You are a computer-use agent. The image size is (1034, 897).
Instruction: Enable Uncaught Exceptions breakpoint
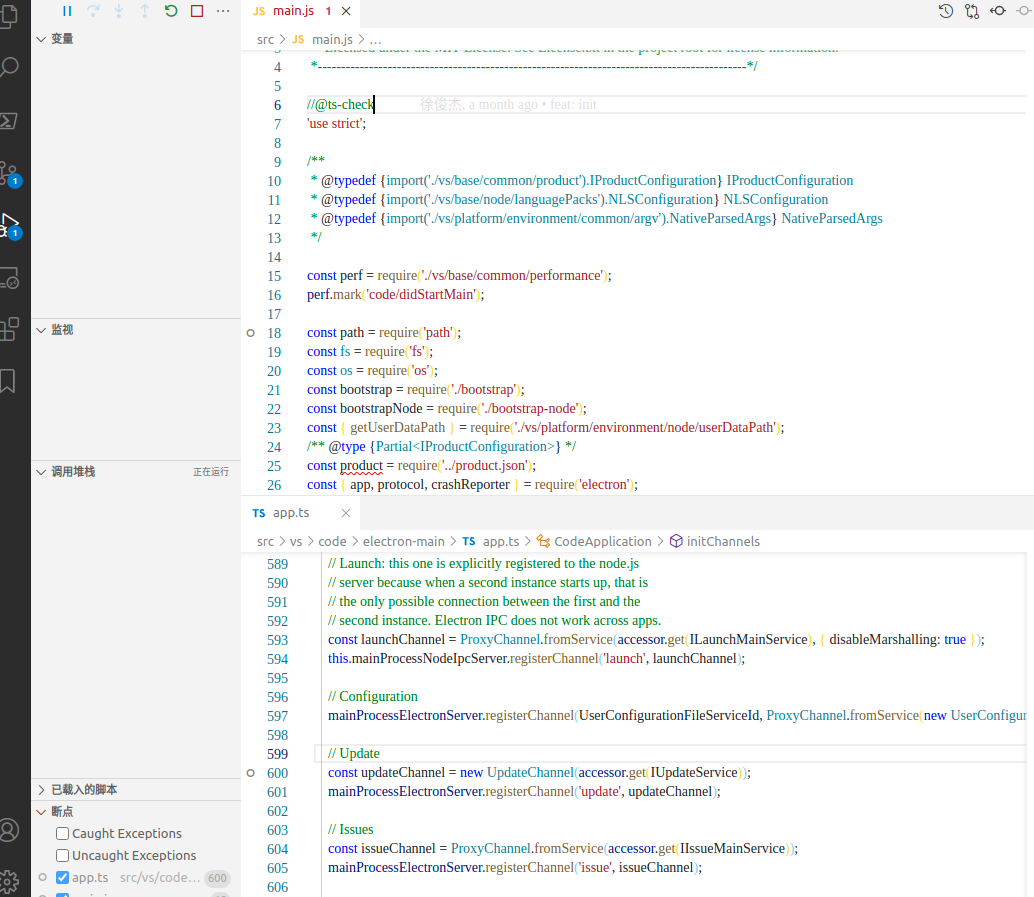(63, 855)
